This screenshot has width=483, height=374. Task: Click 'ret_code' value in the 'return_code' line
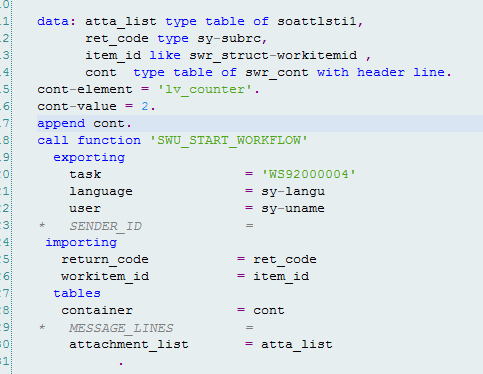(285, 260)
